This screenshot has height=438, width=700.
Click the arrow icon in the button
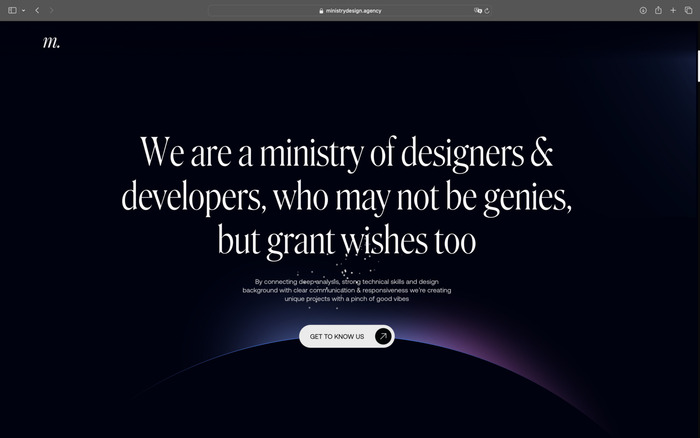point(383,336)
